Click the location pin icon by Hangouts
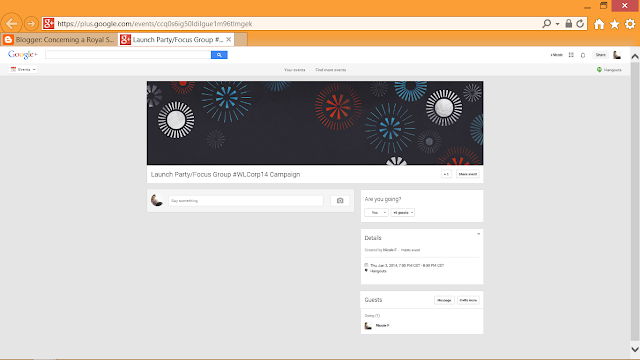Viewport: 640px width, 360px height. [366, 271]
